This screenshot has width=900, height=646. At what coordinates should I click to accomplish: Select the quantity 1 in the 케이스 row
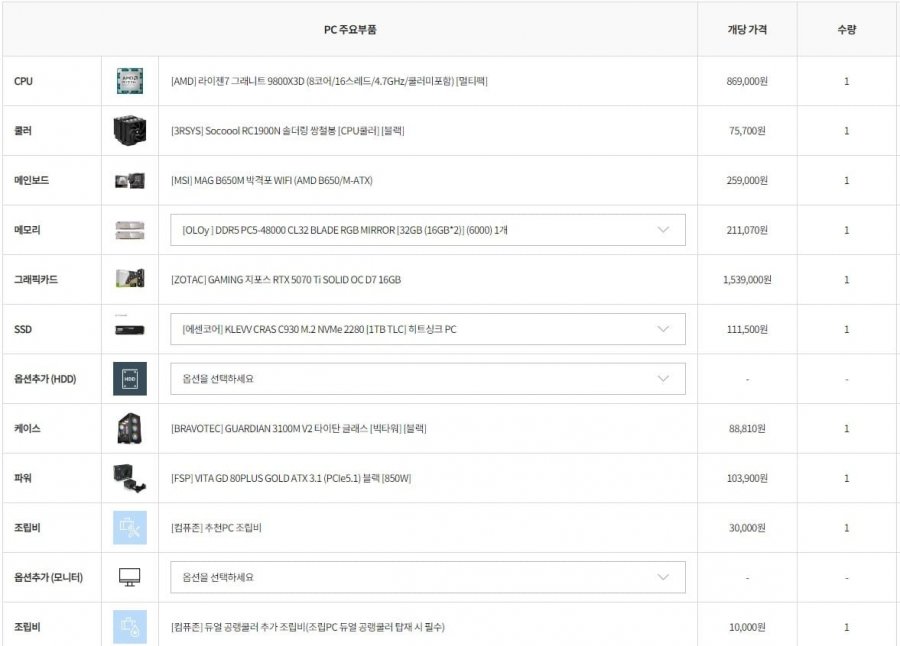(847, 428)
